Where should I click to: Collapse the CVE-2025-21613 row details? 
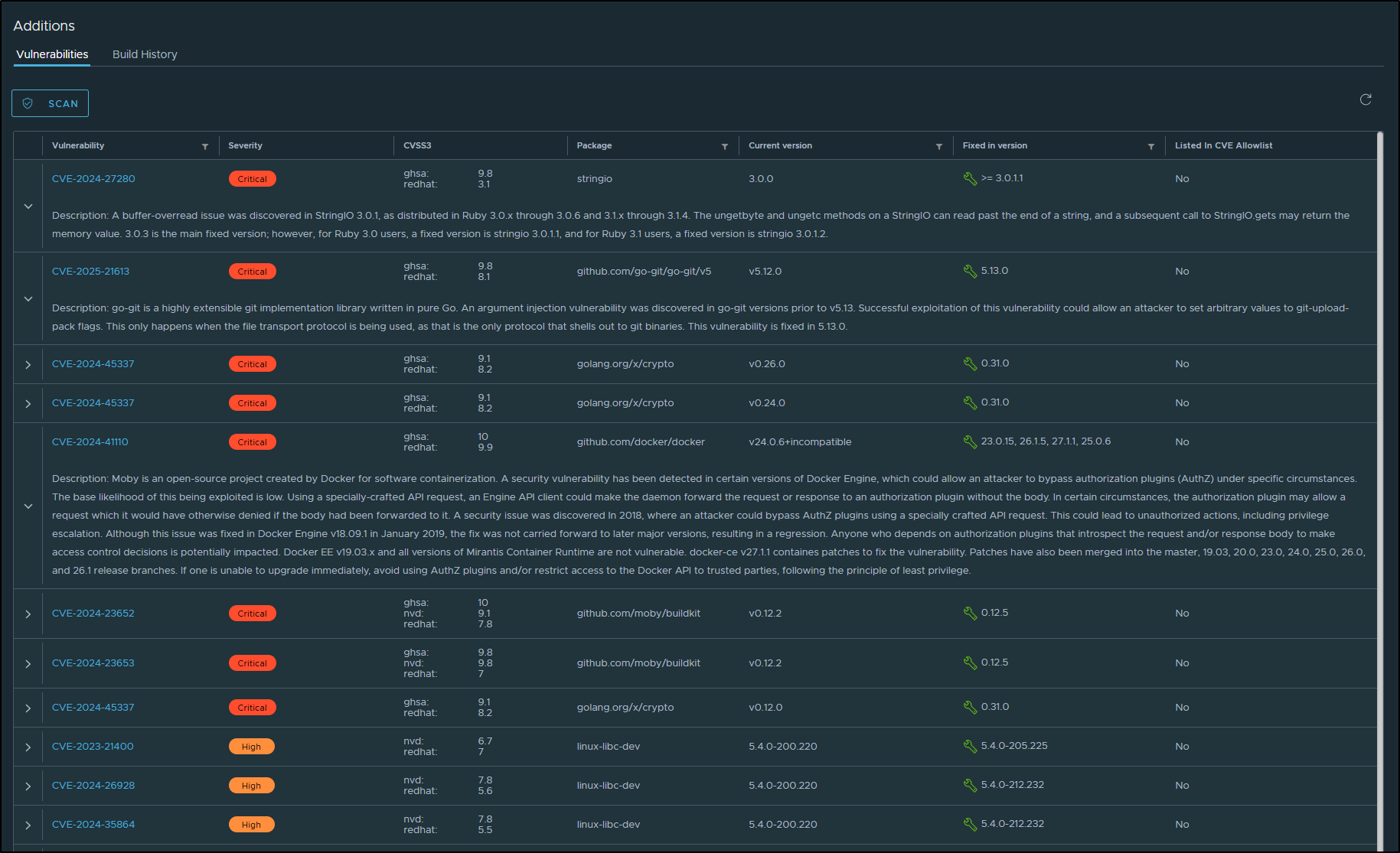click(x=28, y=299)
